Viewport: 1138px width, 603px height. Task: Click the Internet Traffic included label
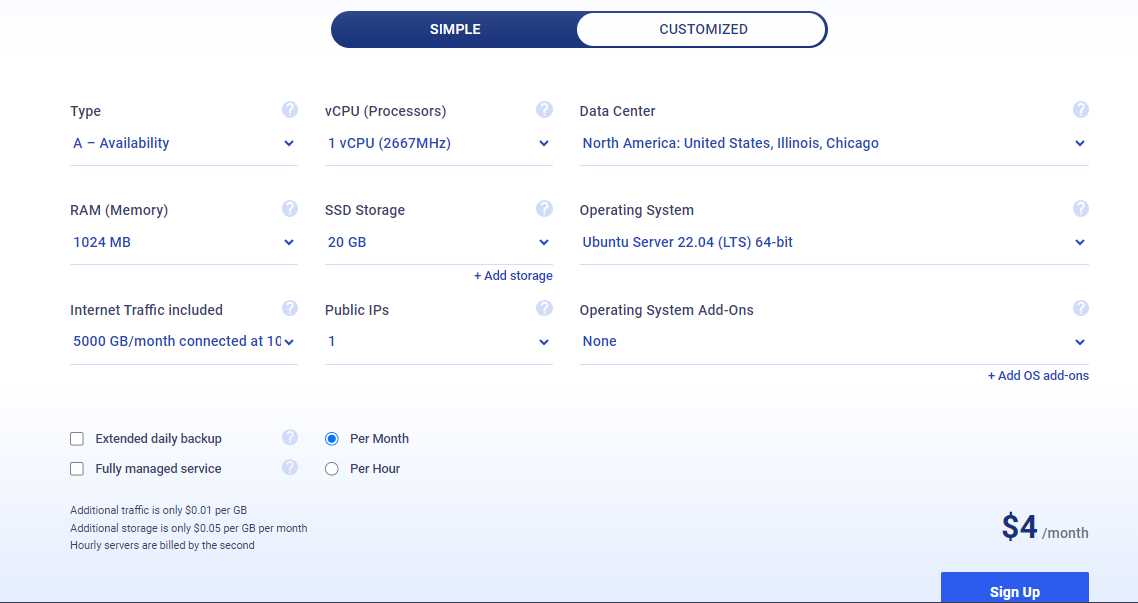tap(147, 310)
